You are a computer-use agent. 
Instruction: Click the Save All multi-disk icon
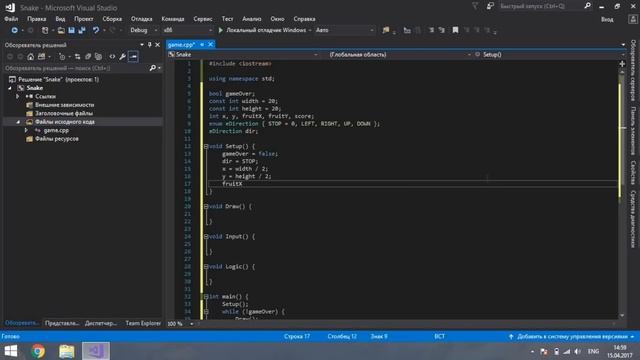pos(82,30)
